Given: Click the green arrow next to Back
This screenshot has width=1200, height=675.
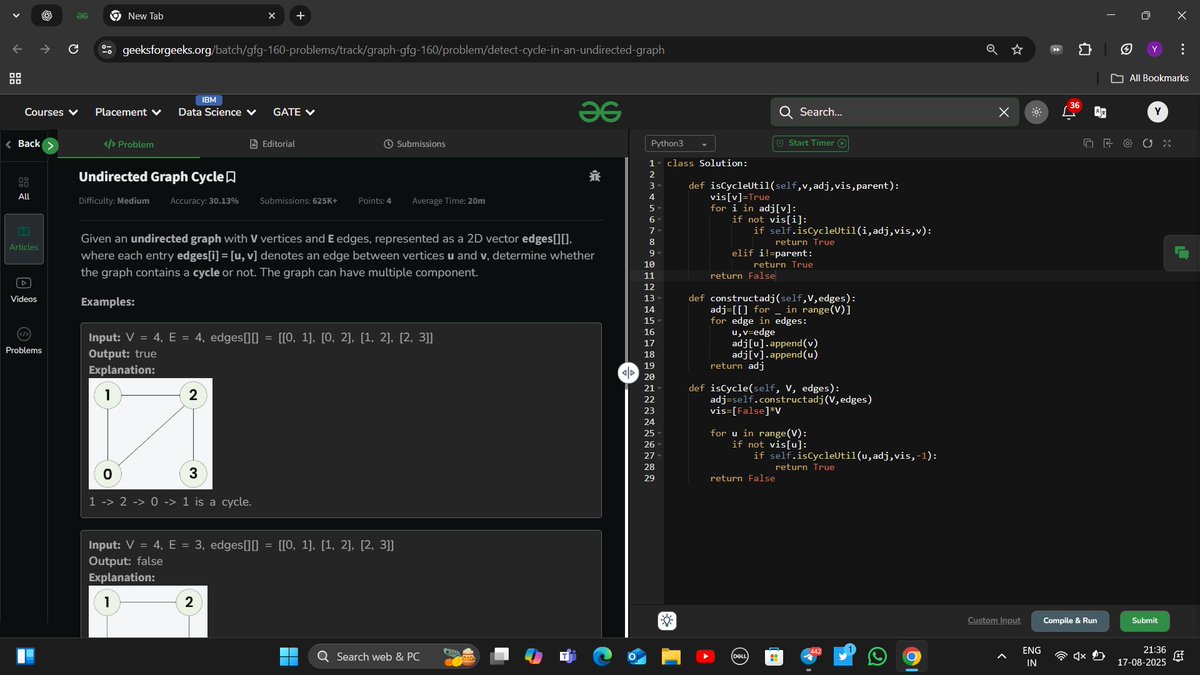Looking at the screenshot, I should pyautogui.click(x=51, y=145).
